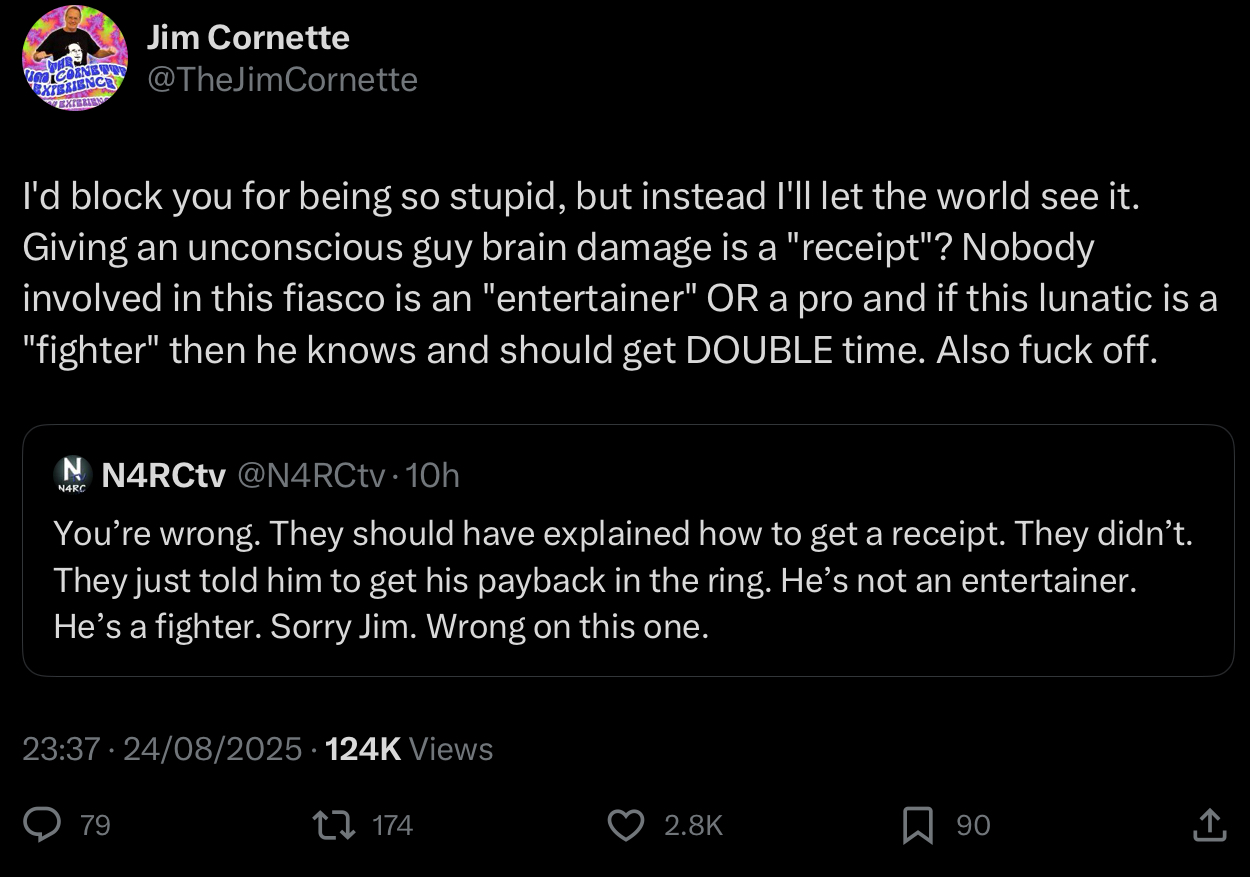Click the small N4RCtv avatar icon
The image size is (1250, 877).
coord(68,475)
